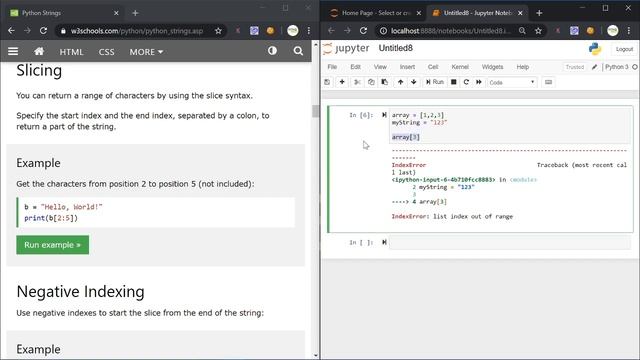Open the left browser's three-dot menu
Viewport: 640px width, 360px height.
[309, 31]
